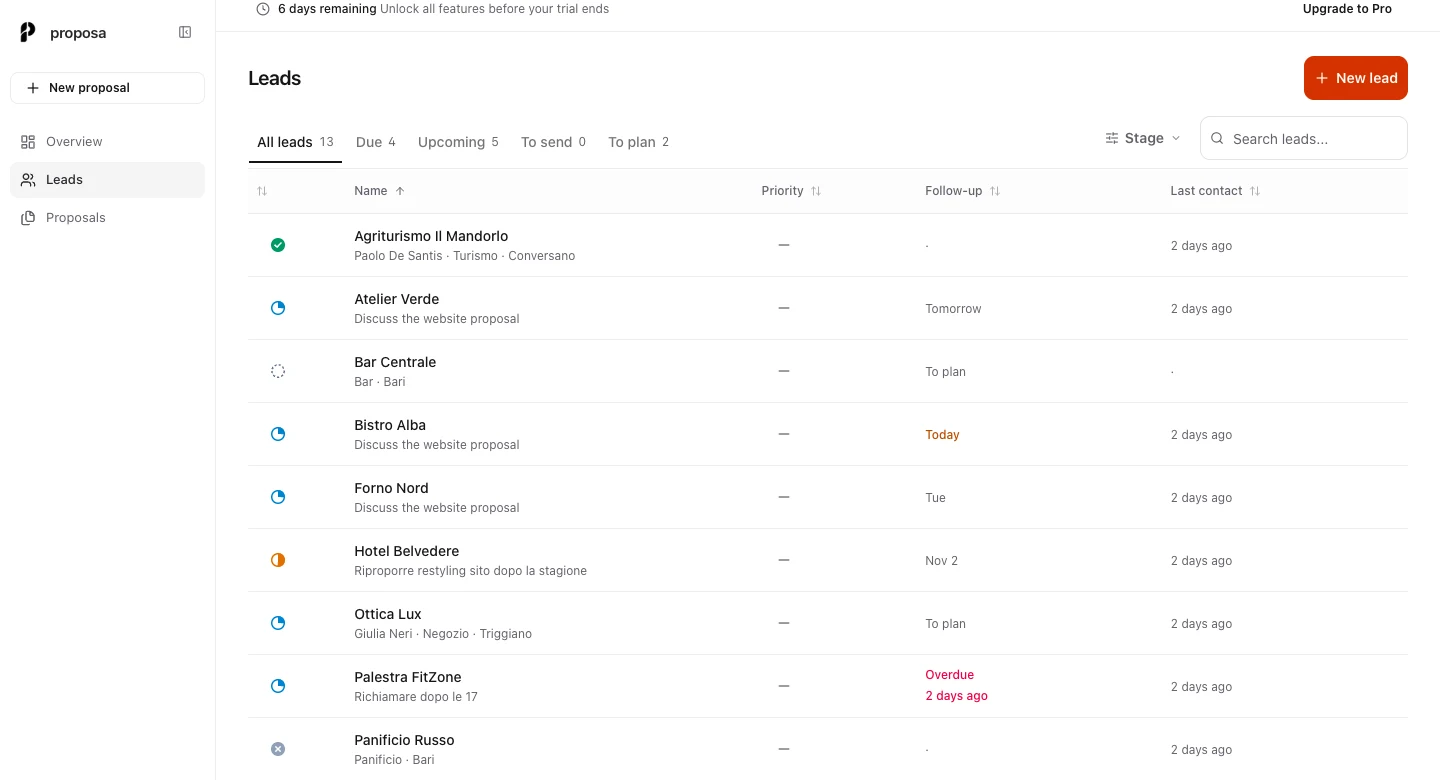The image size is (1440, 780).
Task: Click the dotted status icon for Bar Centrale
Action: pos(278,371)
